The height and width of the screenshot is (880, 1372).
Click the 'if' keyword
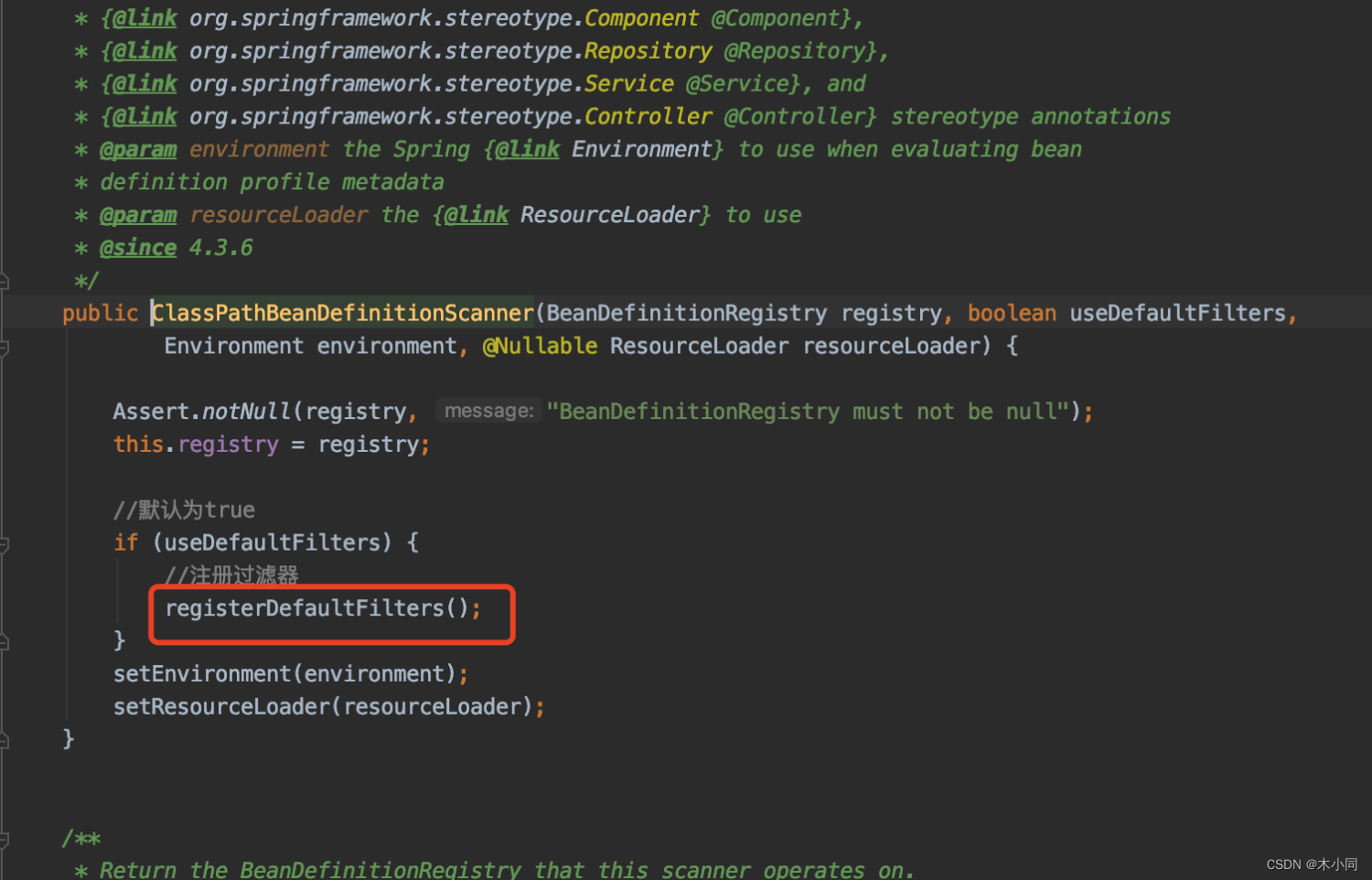coord(125,542)
